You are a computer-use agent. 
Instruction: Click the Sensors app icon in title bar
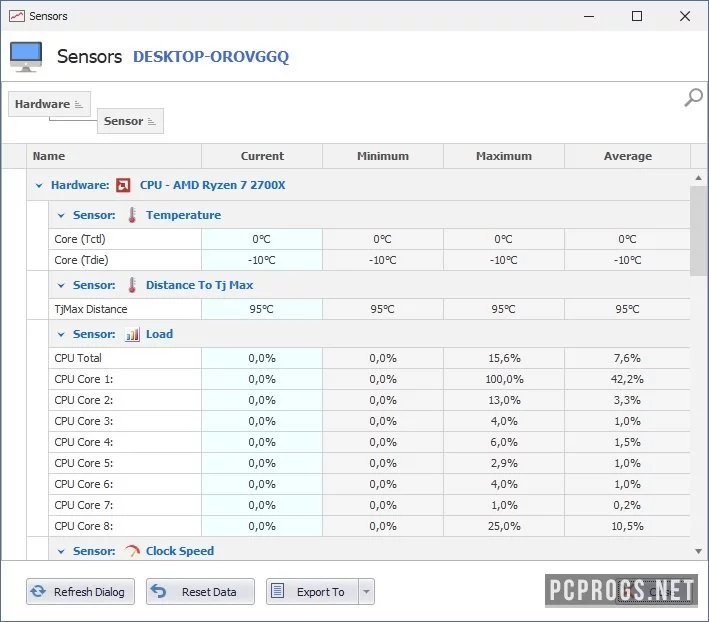coord(17,16)
